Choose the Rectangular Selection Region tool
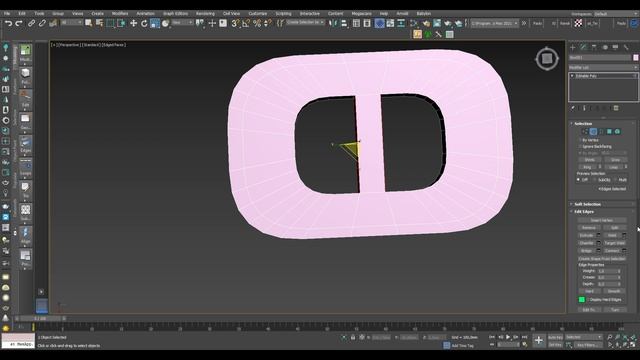The height and width of the screenshot is (360, 640). 110,23
